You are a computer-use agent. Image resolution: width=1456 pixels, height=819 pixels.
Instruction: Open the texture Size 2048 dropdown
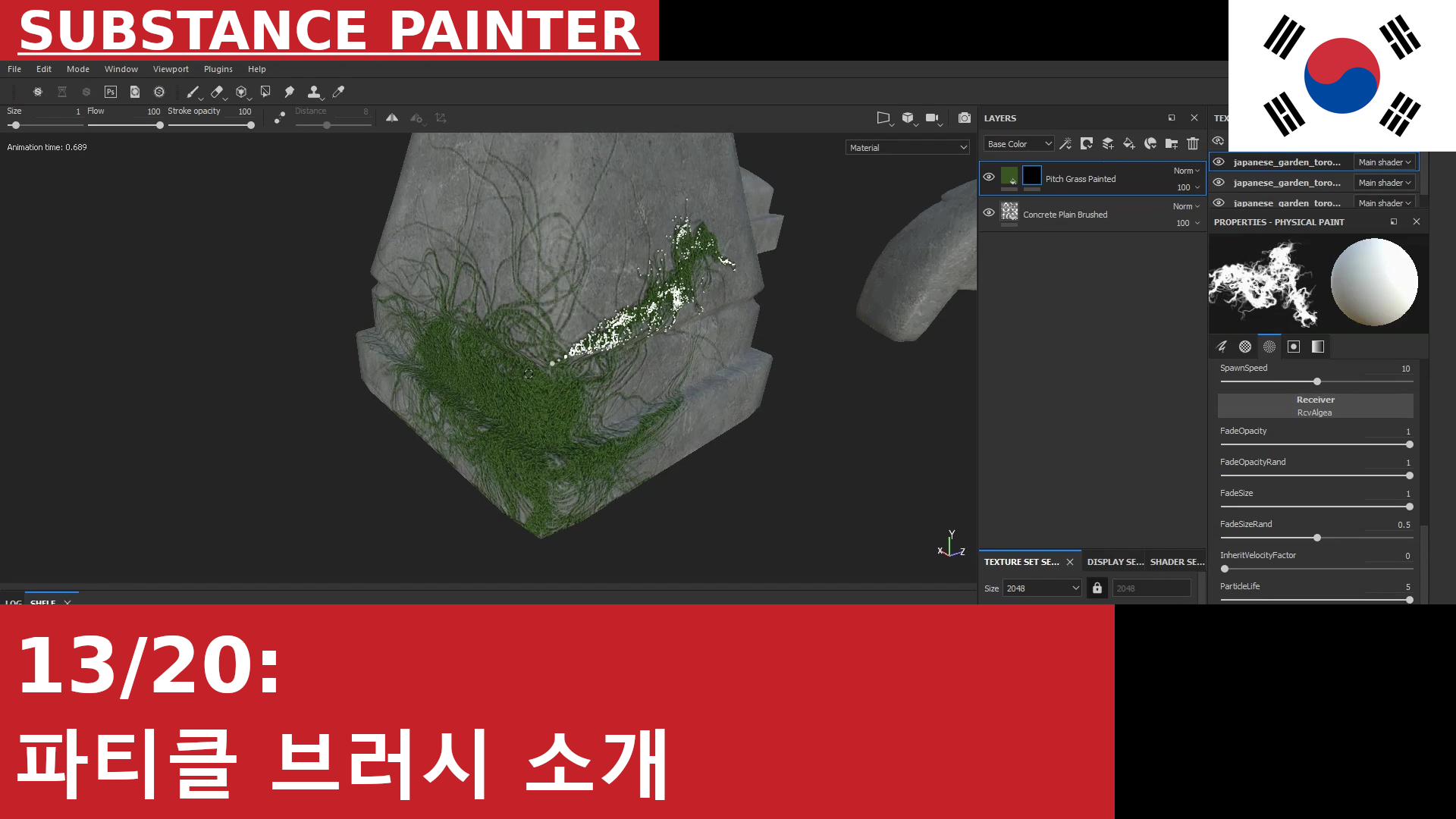pyautogui.click(x=1043, y=588)
